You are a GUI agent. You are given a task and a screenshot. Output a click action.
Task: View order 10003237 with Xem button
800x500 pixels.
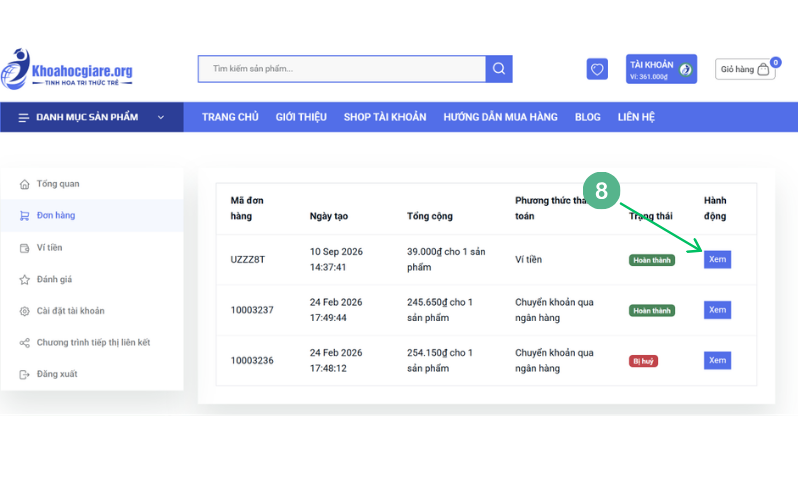point(717,310)
